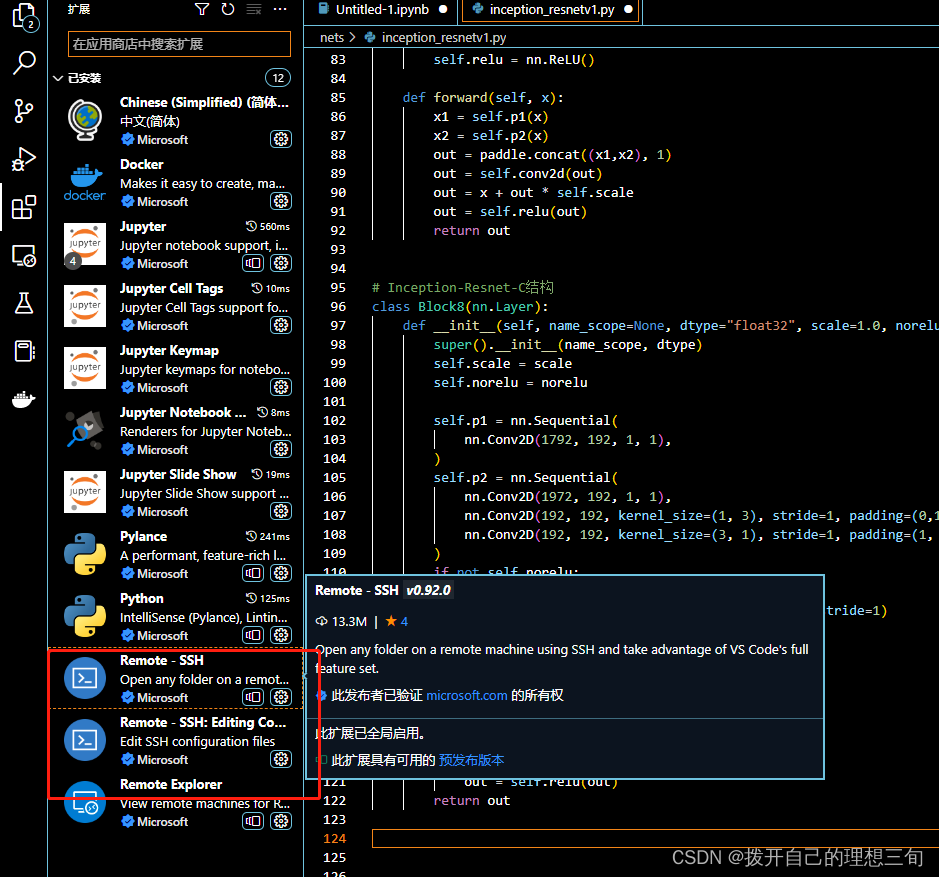Screen dimensions: 939x877
Task: Clear extensions search results icon
Action: pyautogui.click(x=254, y=9)
